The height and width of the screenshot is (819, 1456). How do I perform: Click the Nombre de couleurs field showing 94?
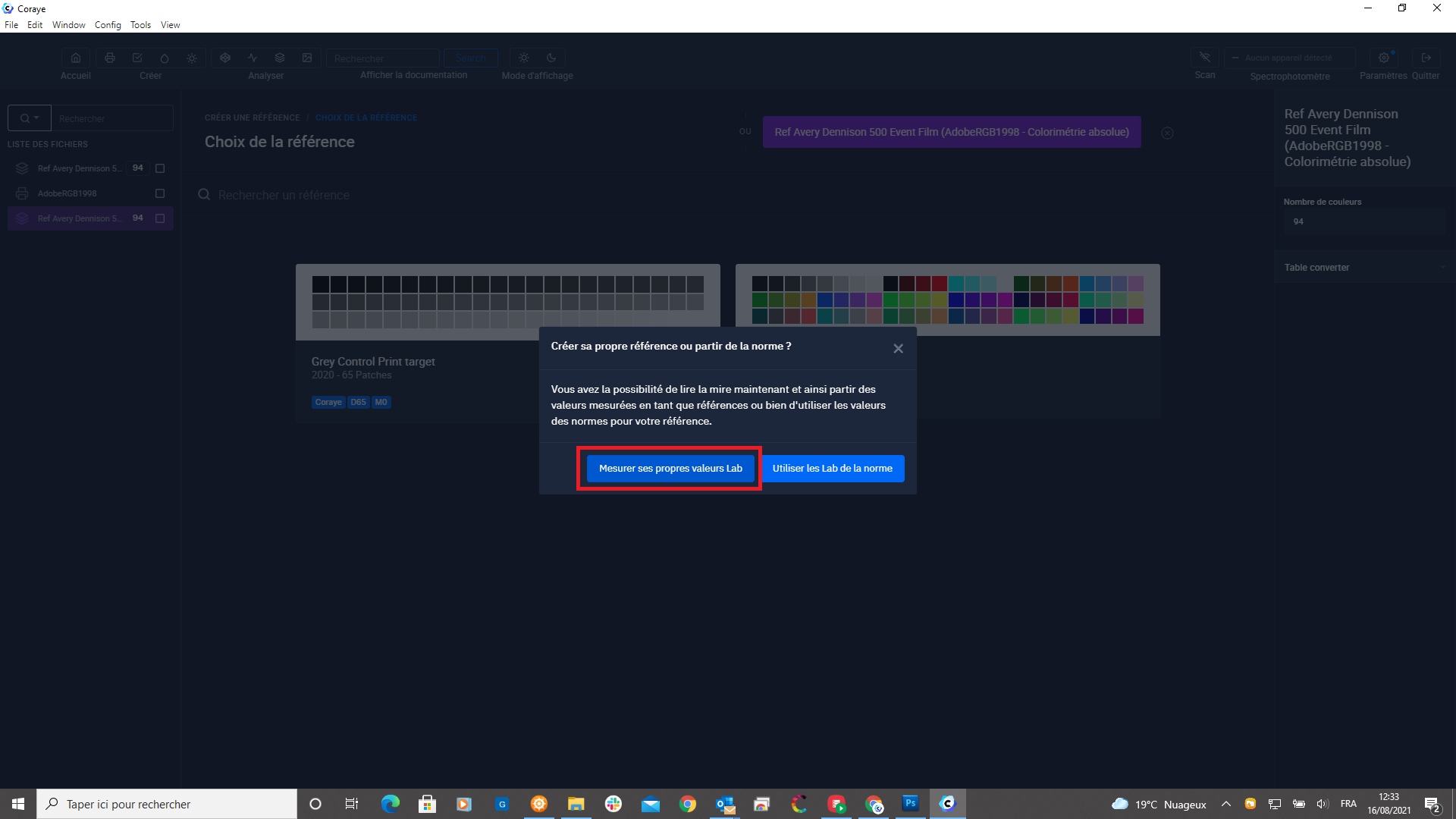[x=1365, y=221]
